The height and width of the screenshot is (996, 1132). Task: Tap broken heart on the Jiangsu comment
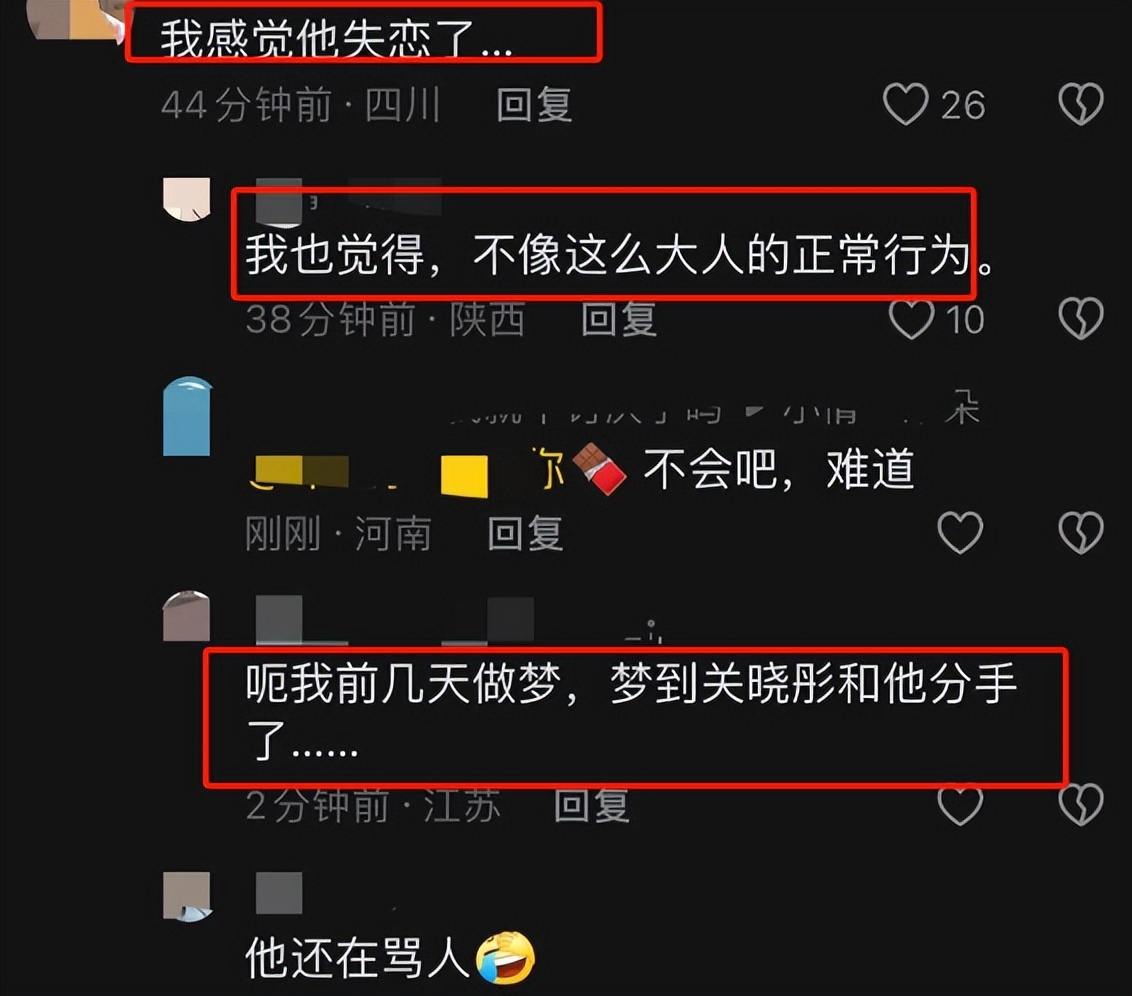point(1081,805)
